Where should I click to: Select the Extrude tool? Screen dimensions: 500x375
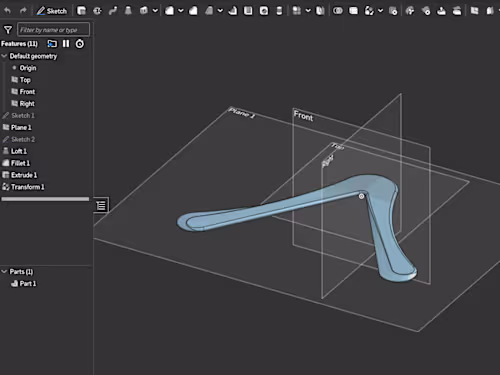tap(81, 11)
